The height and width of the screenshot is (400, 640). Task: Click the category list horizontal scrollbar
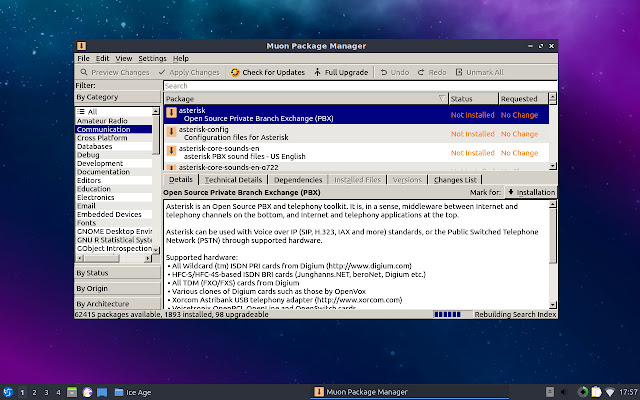click(114, 258)
